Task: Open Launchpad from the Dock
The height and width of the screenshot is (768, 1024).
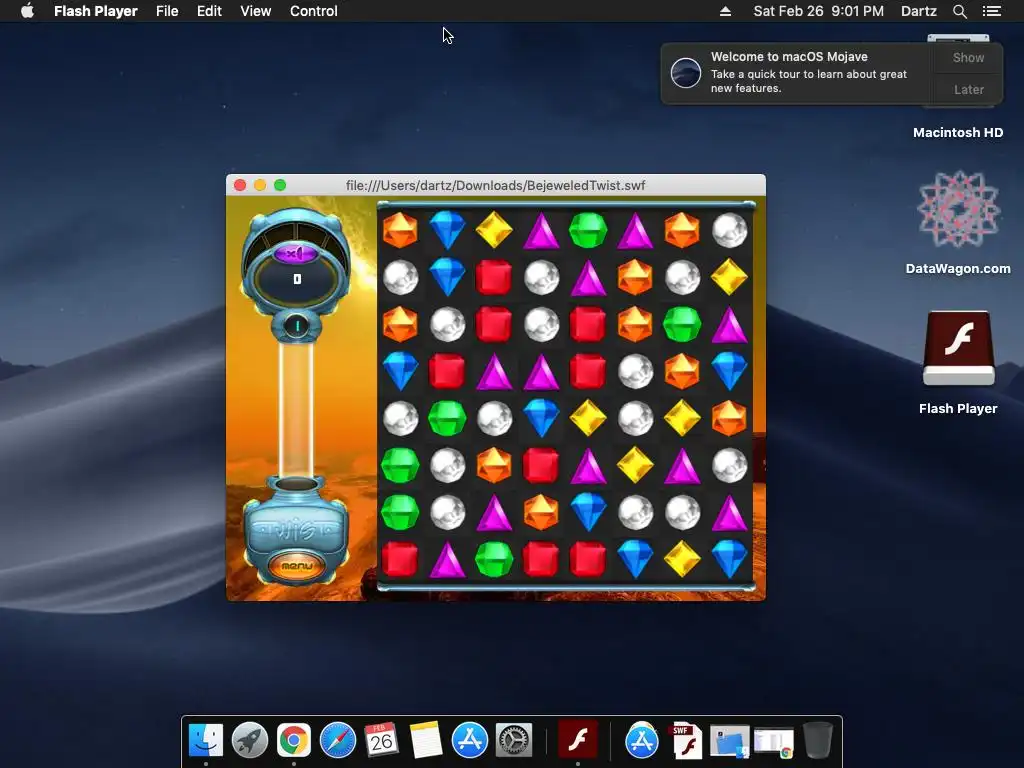Action: pyautogui.click(x=249, y=740)
